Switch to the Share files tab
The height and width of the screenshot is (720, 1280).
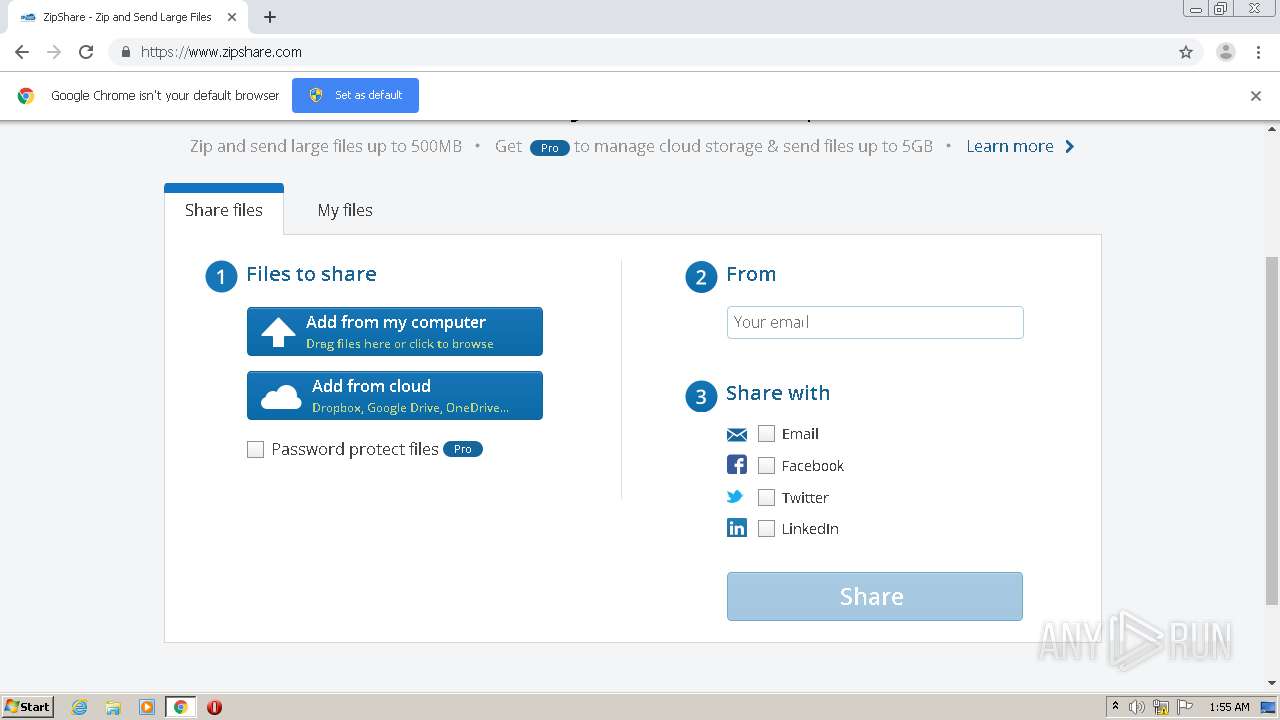click(x=224, y=210)
